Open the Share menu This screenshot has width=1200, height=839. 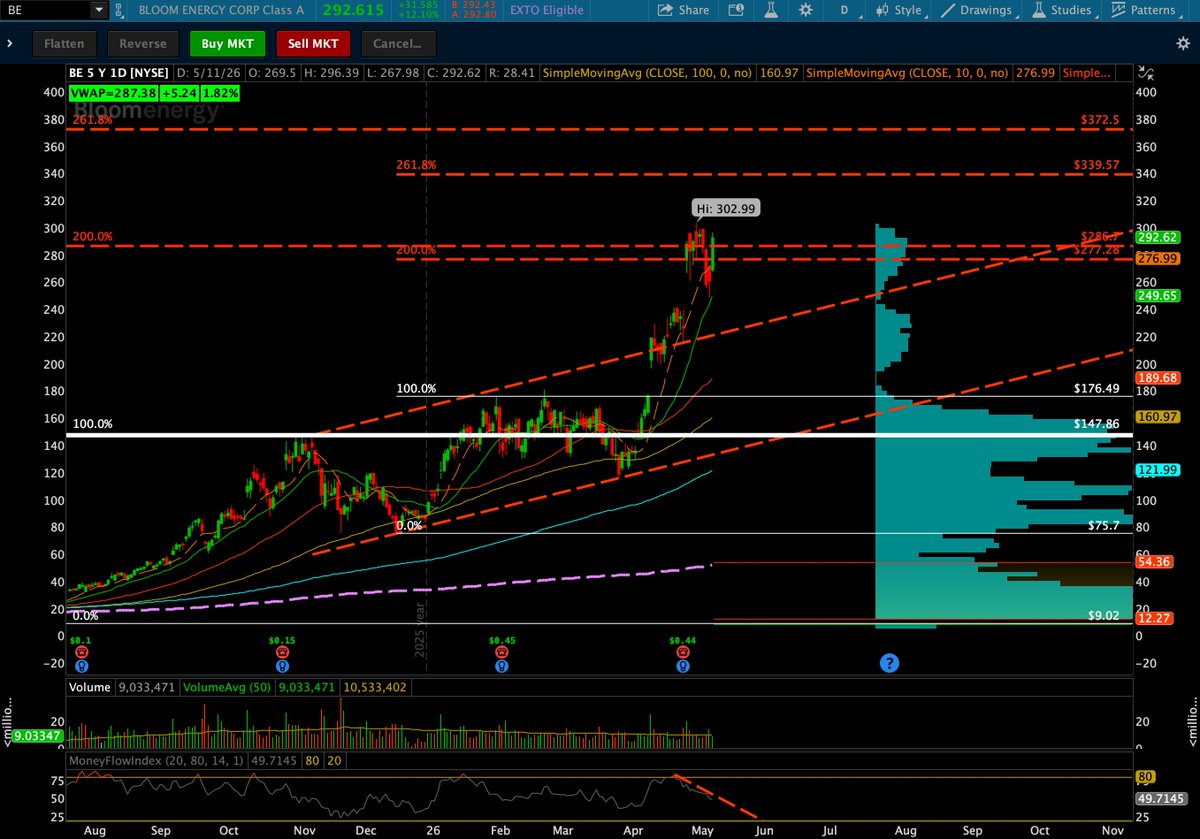click(x=683, y=10)
